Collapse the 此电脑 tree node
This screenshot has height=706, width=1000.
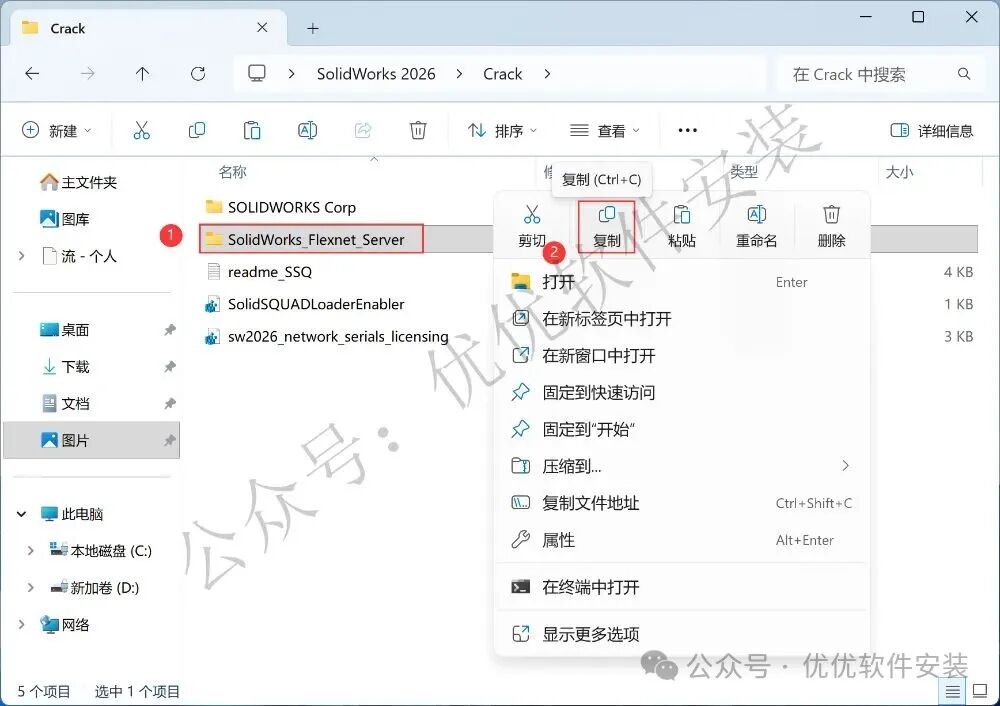click(22, 514)
